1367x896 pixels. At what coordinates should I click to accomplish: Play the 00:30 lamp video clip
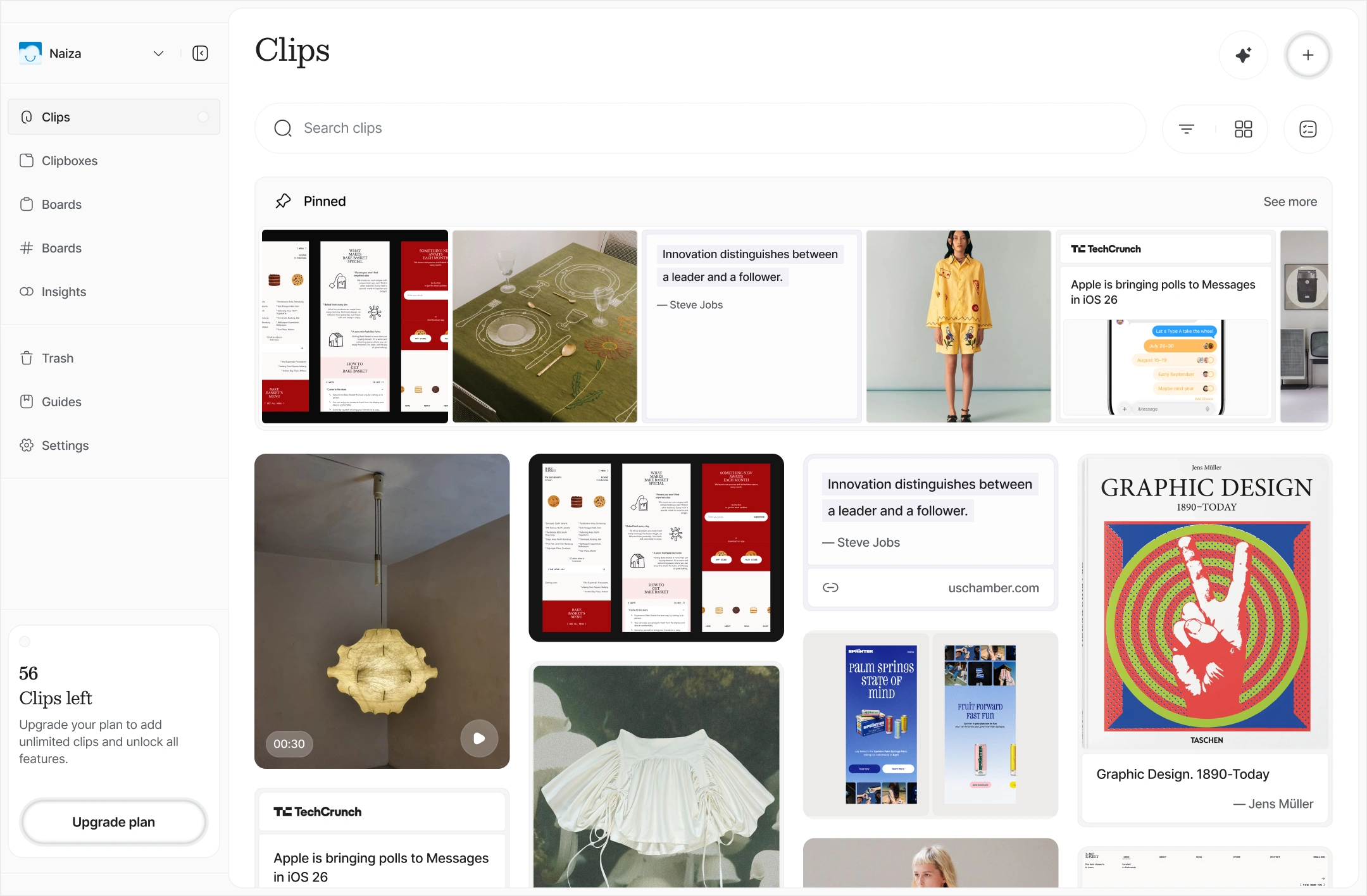(479, 738)
